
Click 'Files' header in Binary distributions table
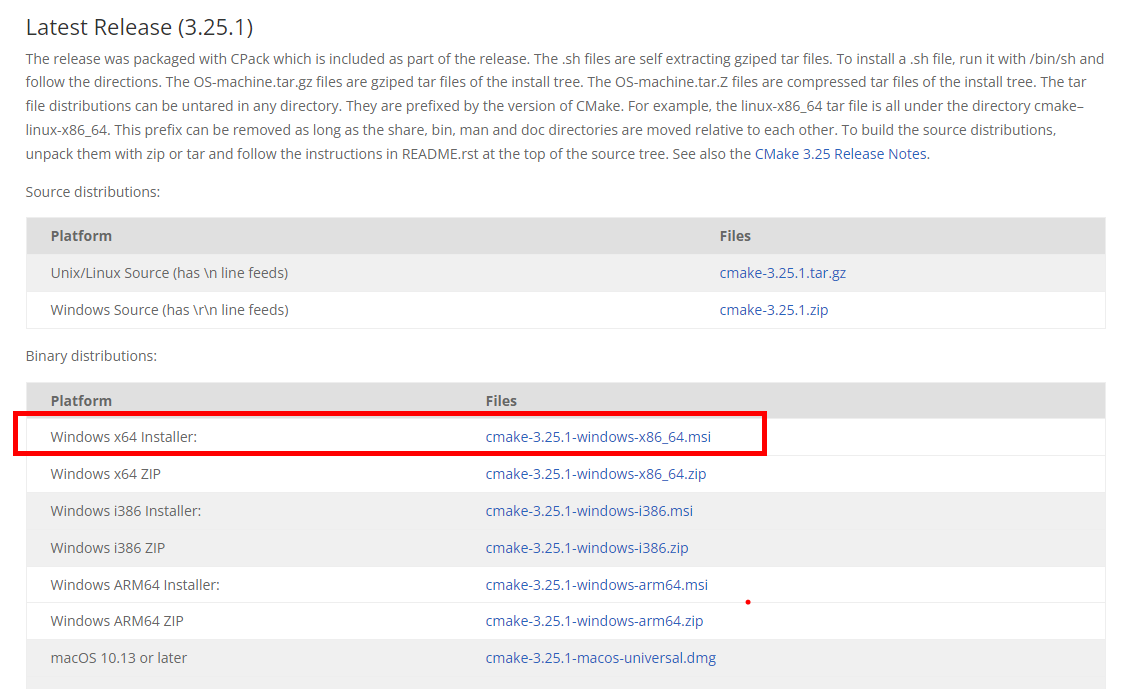pos(501,401)
